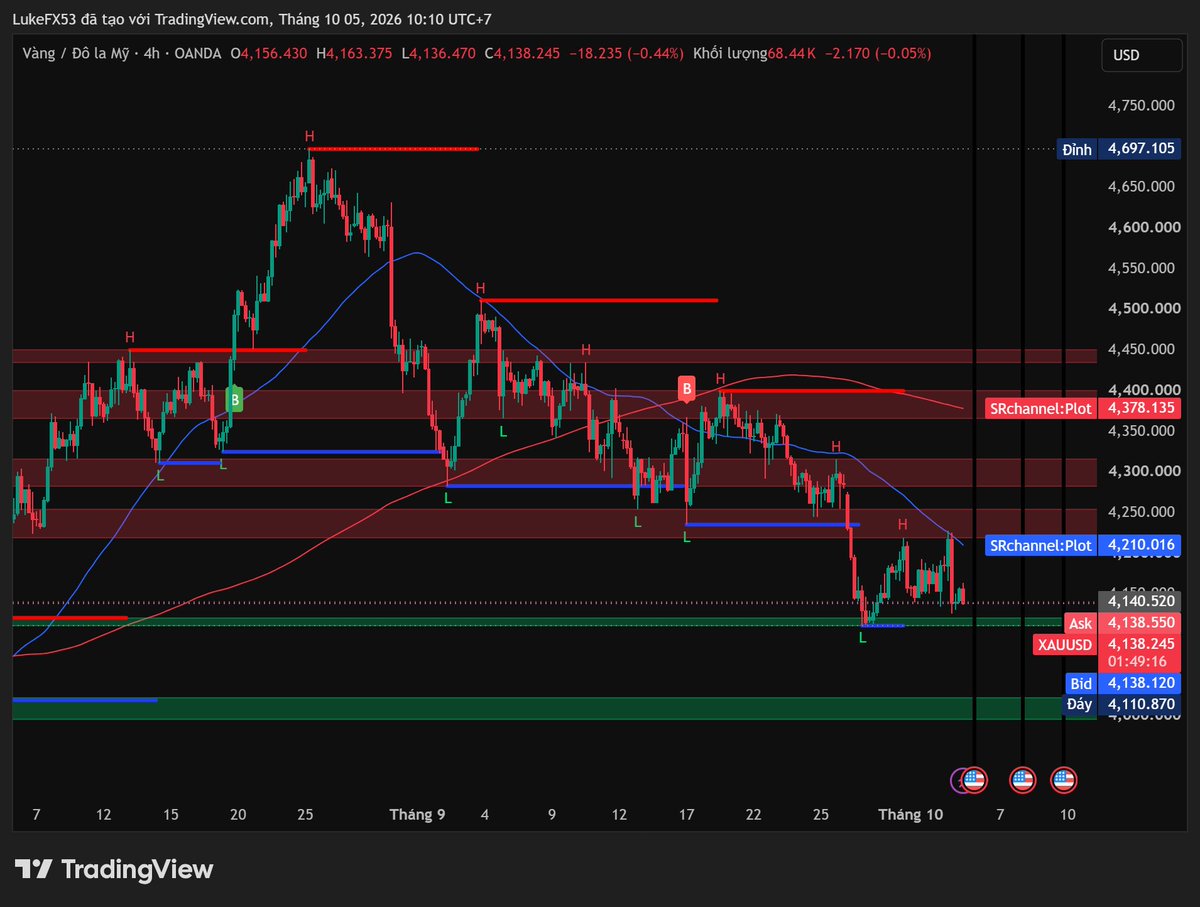This screenshot has width=1200, height=907.
Task: Open the US economic event flag after 7
Action: click(x=1022, y=780)
